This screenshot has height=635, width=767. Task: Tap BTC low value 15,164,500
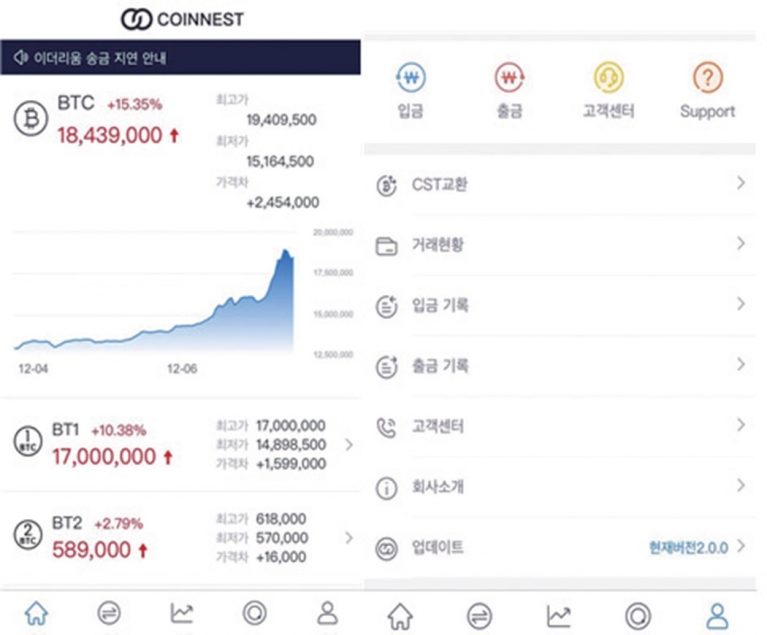(x=280, y=161)
